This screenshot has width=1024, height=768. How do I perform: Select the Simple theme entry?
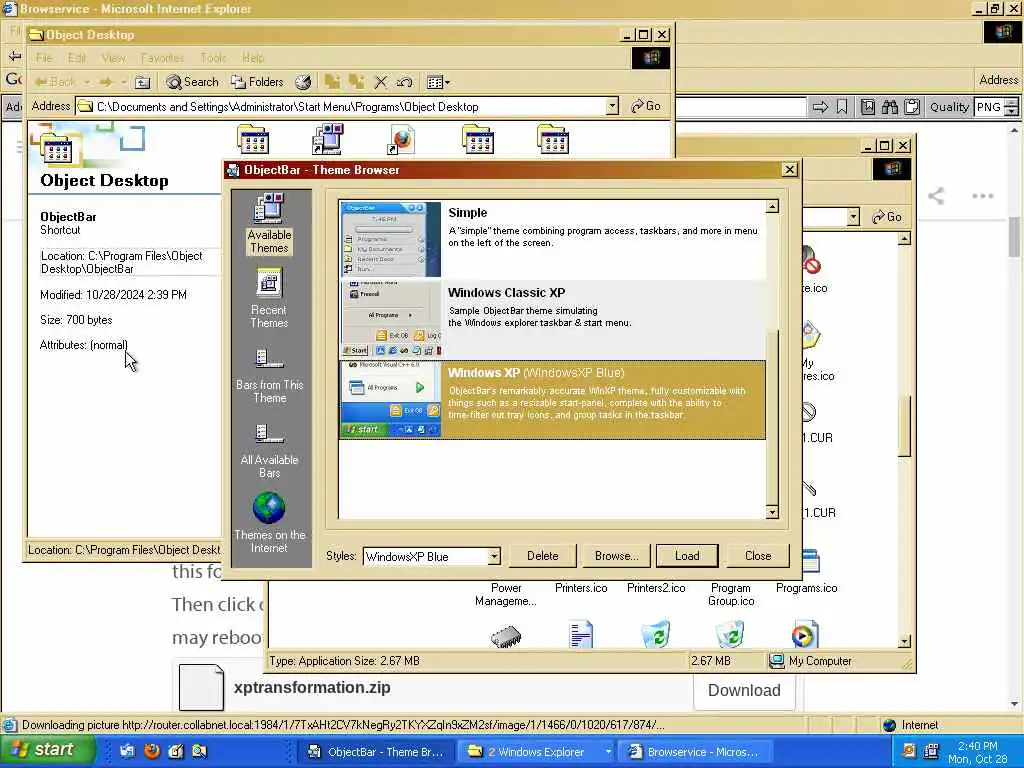coord(552,240)
